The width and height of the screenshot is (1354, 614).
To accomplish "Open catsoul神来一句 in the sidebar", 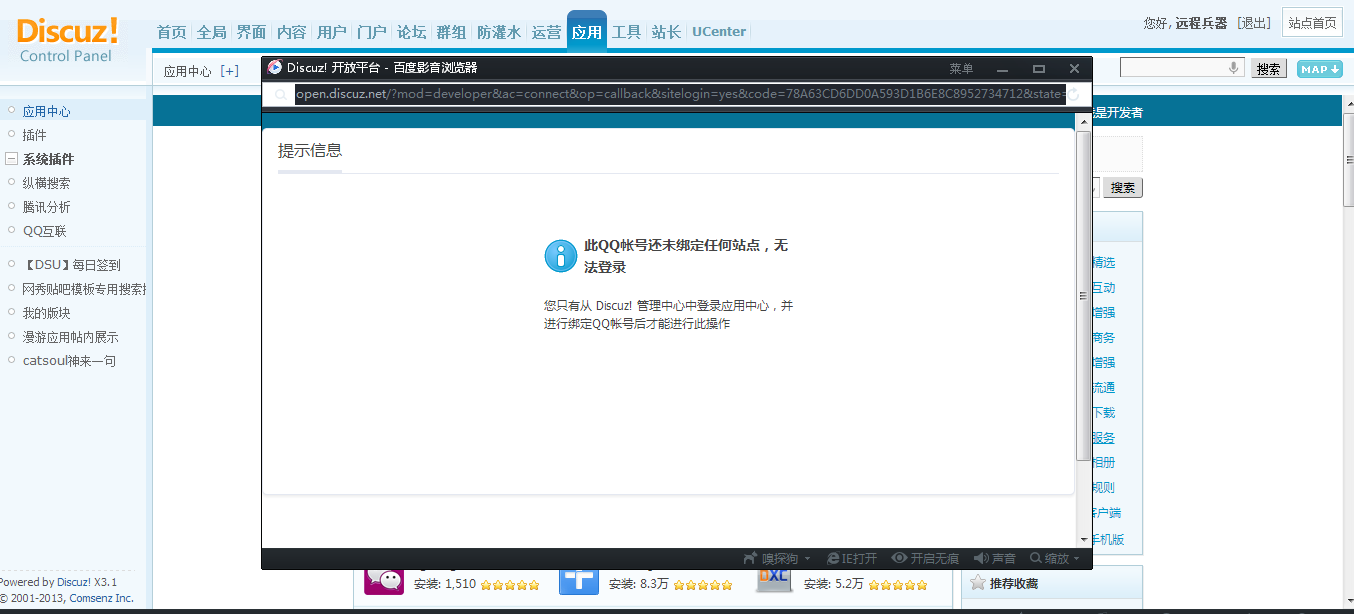I will [70, 361].
